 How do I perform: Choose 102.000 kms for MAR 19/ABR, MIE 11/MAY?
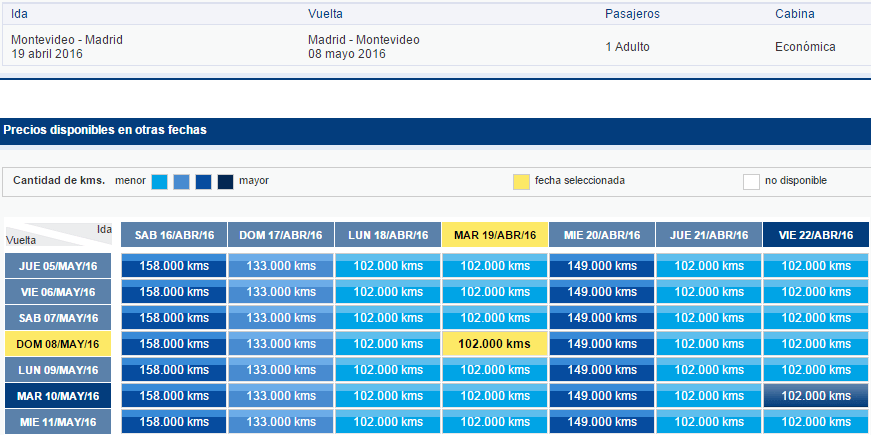click(x=495, y=422)
